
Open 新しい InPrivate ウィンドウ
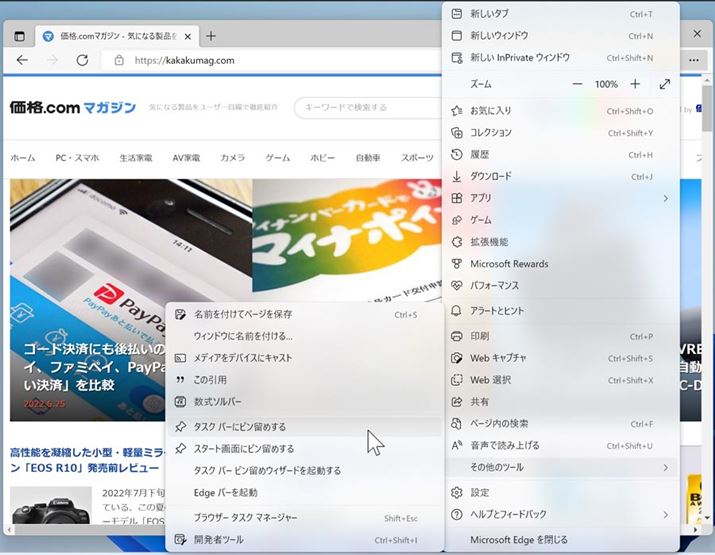click(560, 57)
